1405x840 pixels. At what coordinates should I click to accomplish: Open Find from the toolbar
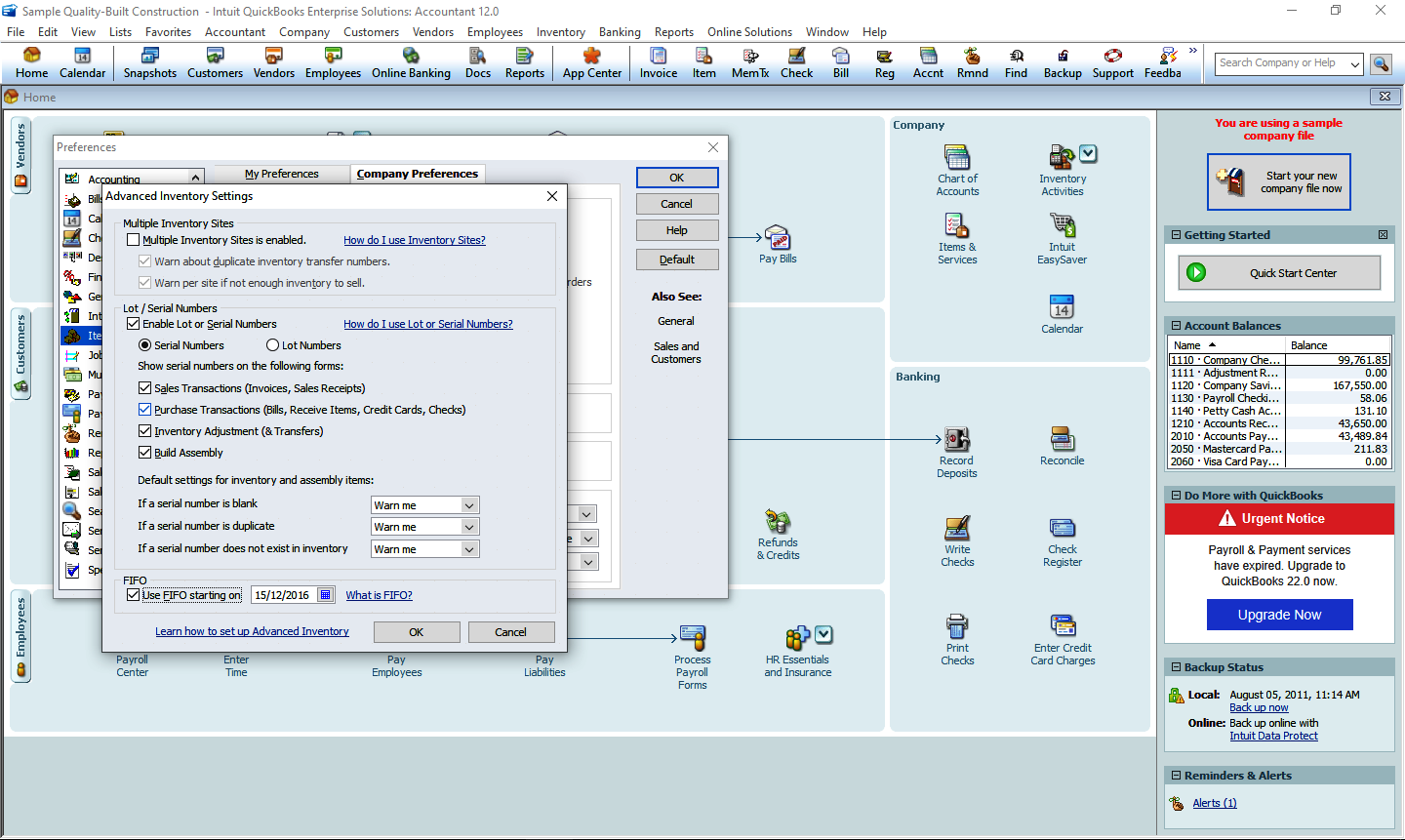pyautogui.click(x=1016, y=63)
